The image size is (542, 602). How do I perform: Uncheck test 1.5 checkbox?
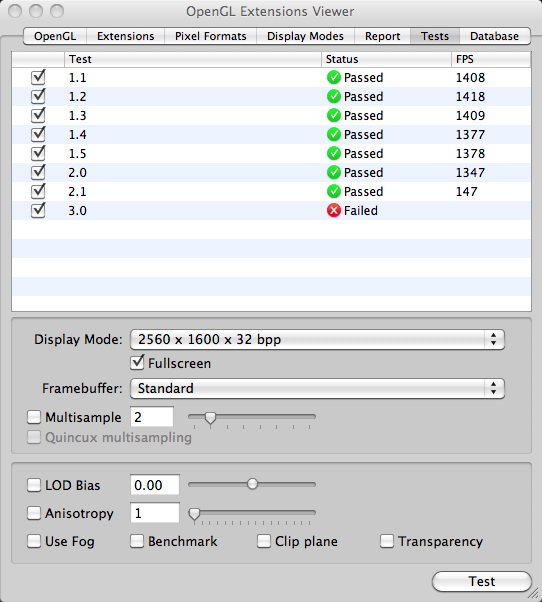(x=38, y=154)
